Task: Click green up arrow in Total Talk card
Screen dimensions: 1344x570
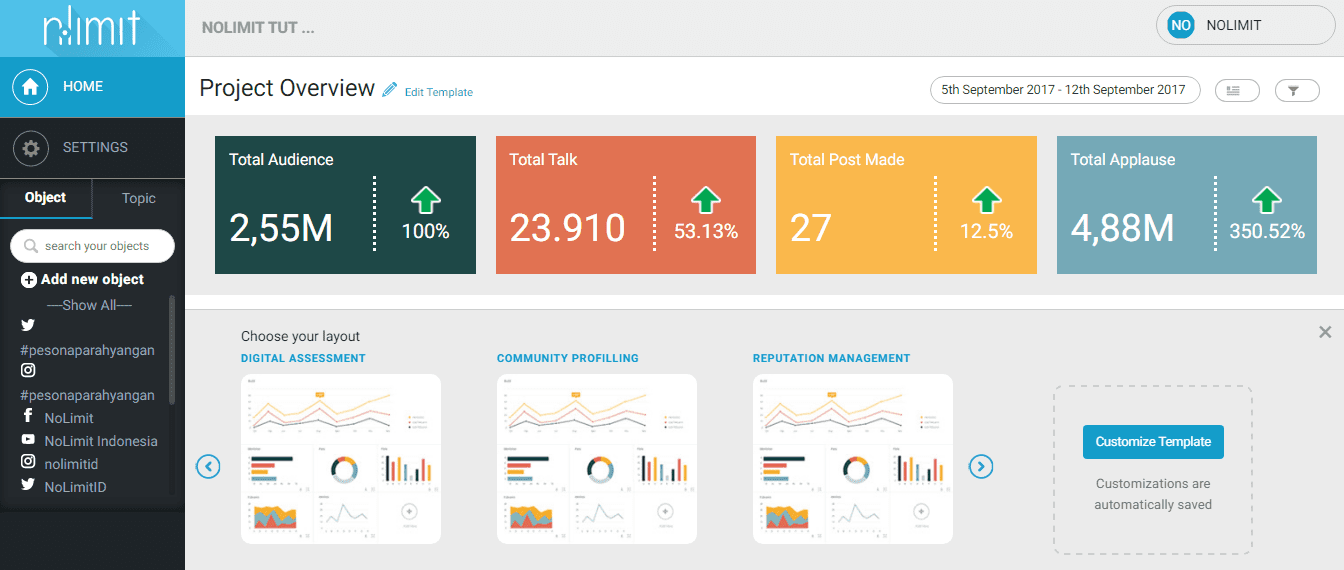Action: click(x=706, y=199)
